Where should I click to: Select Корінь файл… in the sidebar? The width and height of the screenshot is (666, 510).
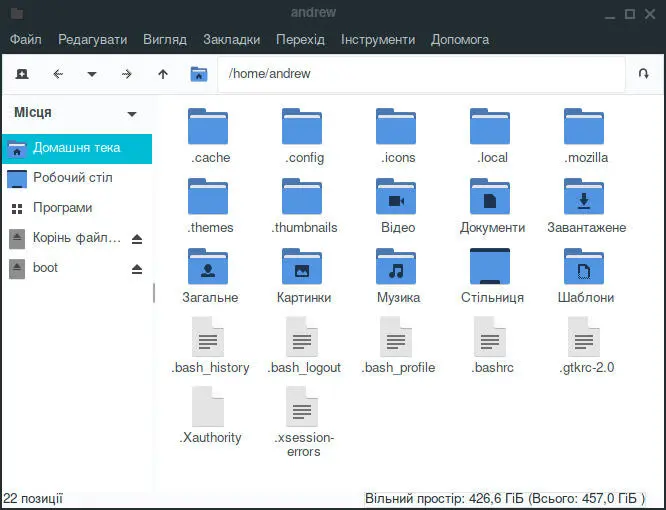[x=64, y=238]
